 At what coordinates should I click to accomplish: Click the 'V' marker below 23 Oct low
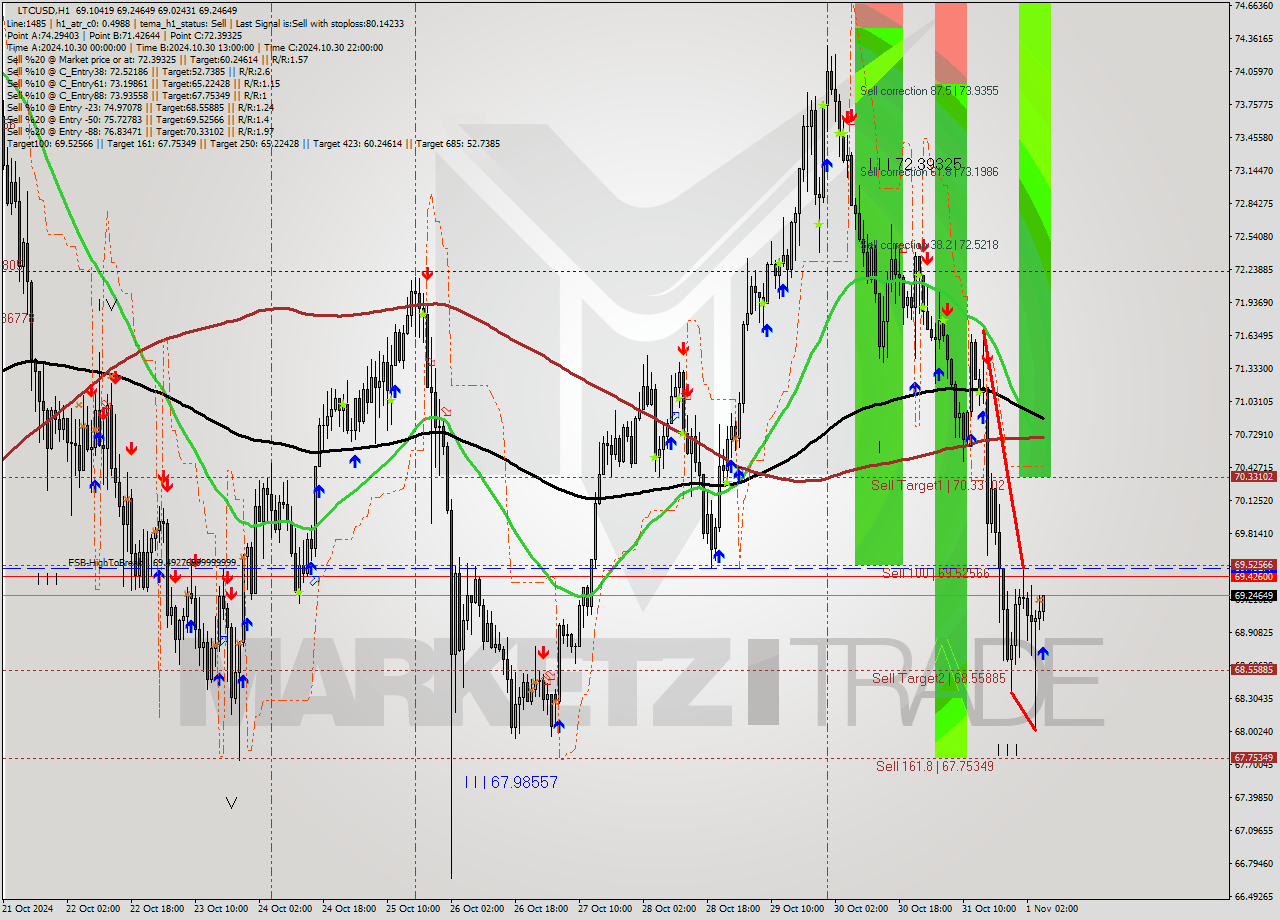tap(232, 802)
